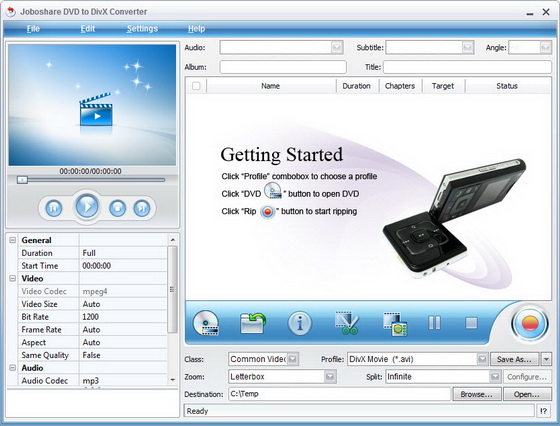Open the Settings menu

[142, 29]
